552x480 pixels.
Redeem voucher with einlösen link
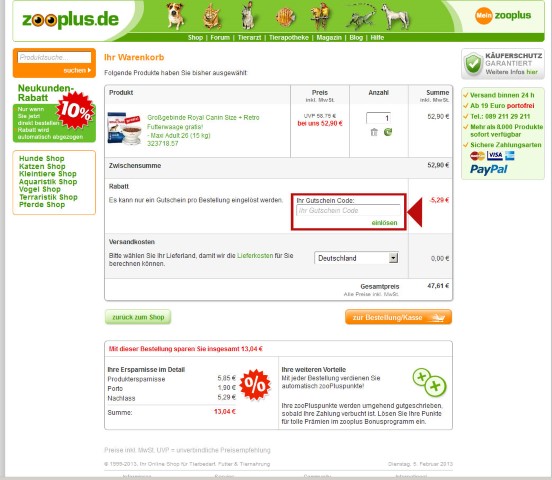tap(384, 223)
